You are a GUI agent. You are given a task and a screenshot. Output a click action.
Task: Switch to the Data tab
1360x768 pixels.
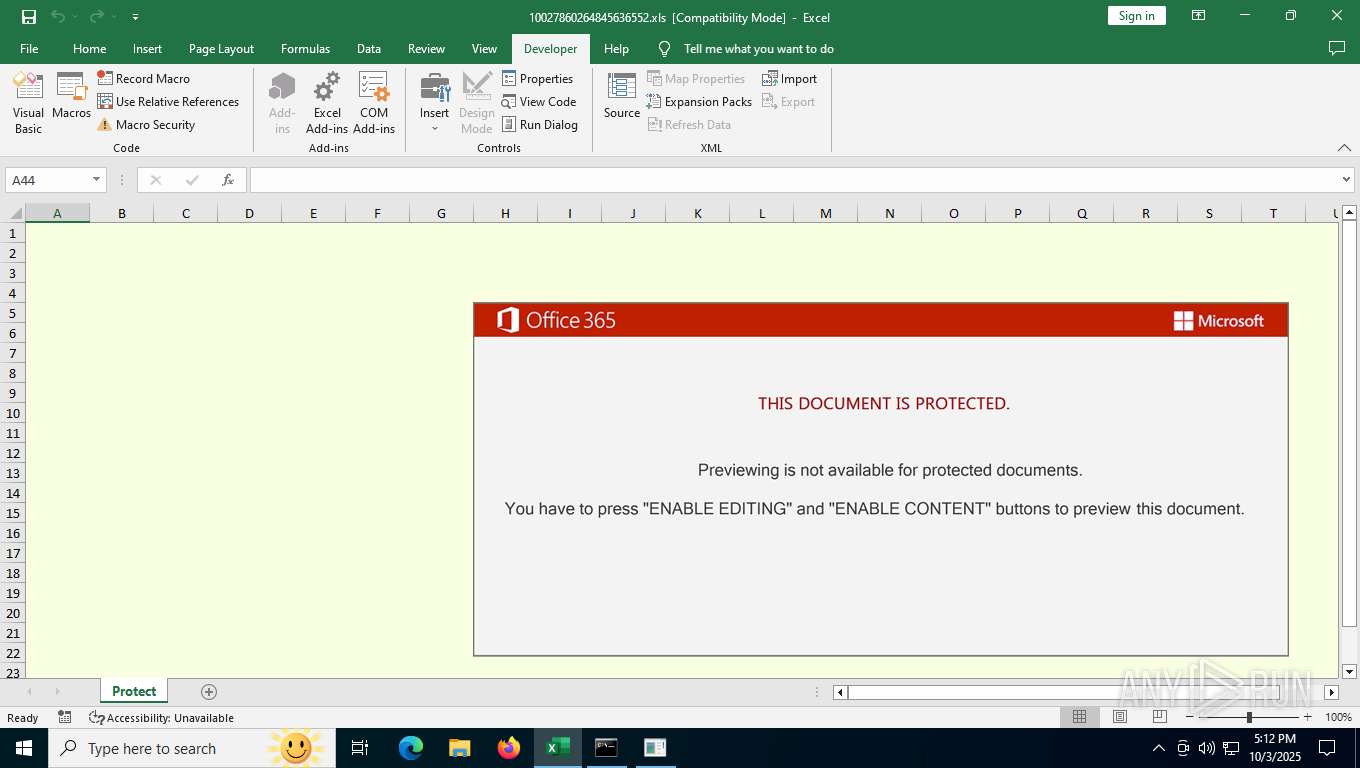(x=368, y=48)
